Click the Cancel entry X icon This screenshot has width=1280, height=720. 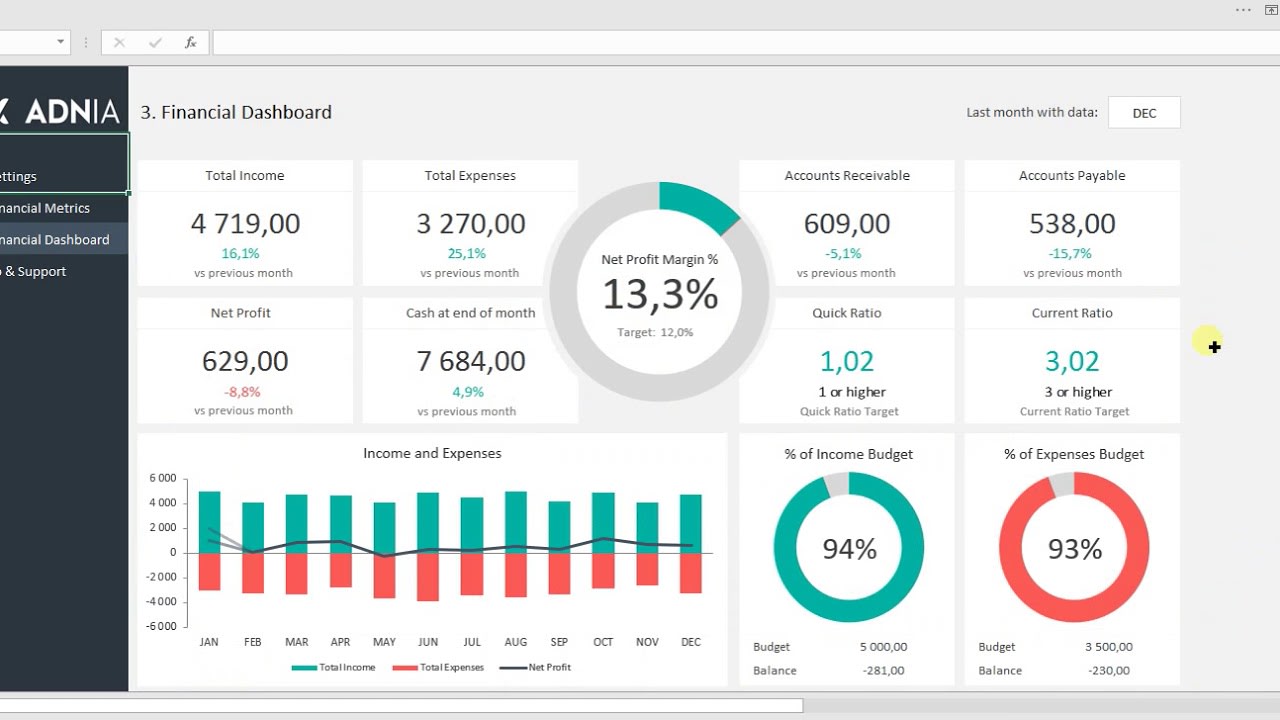pyautogui.click(x=120, y=42)
